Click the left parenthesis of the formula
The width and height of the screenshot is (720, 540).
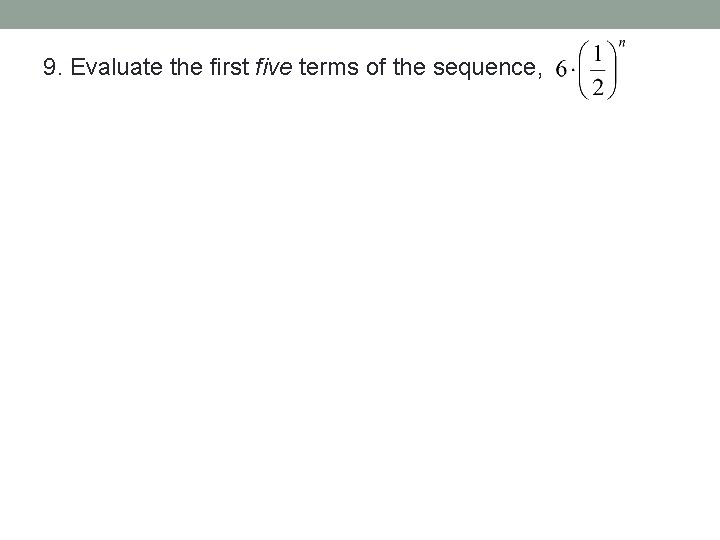click(583, 71)
